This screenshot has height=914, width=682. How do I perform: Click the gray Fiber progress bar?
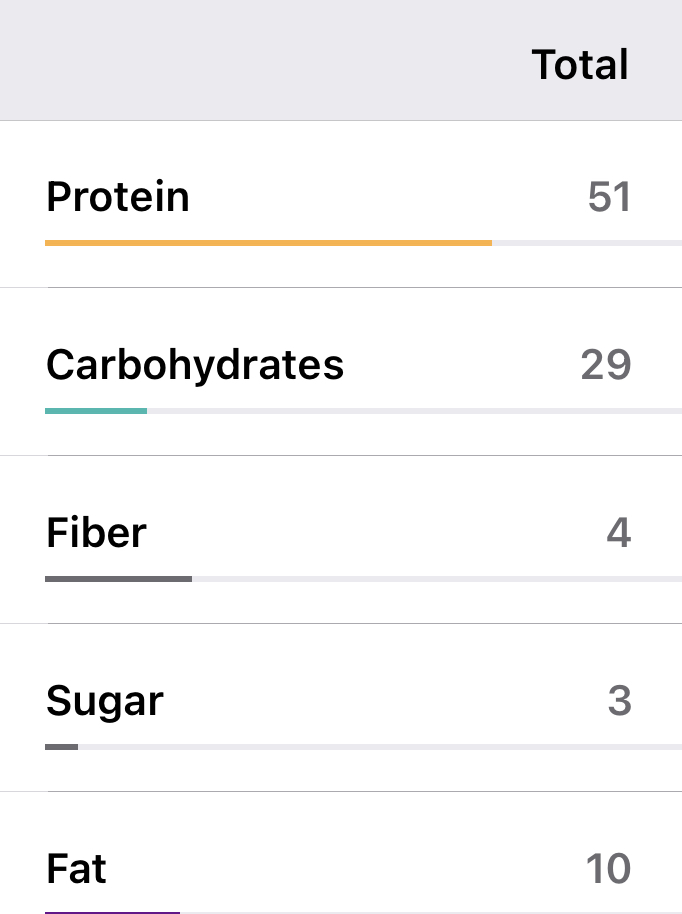point(118,578)
